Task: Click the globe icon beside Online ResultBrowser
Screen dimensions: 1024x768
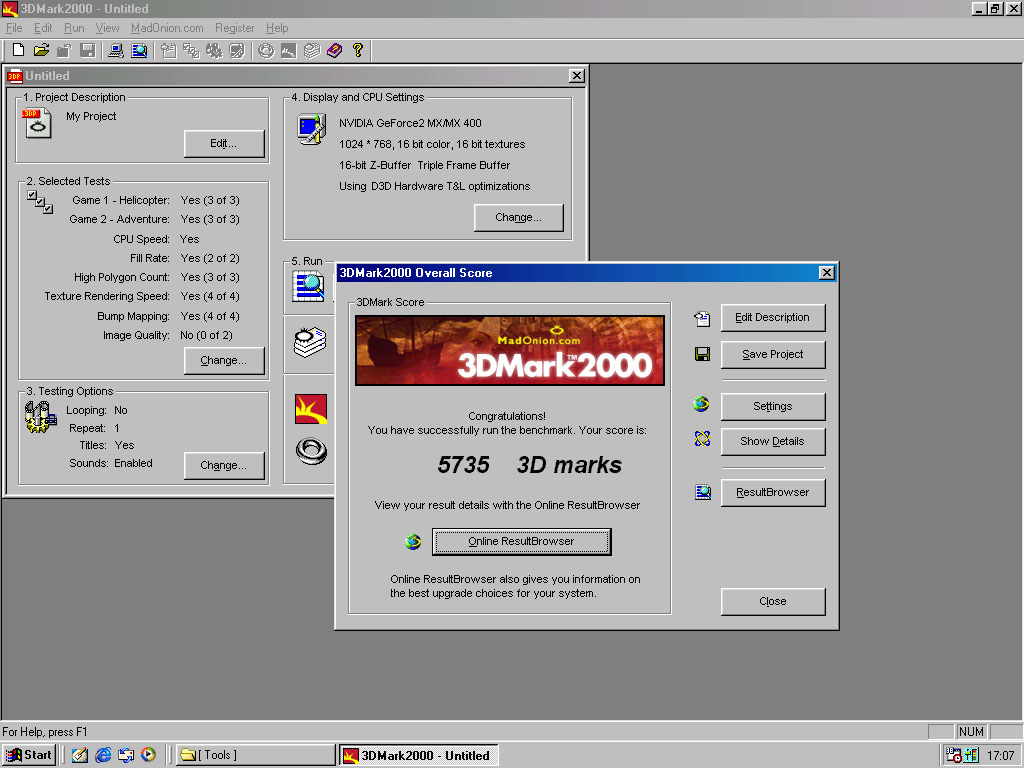Action: click(413, 542)
